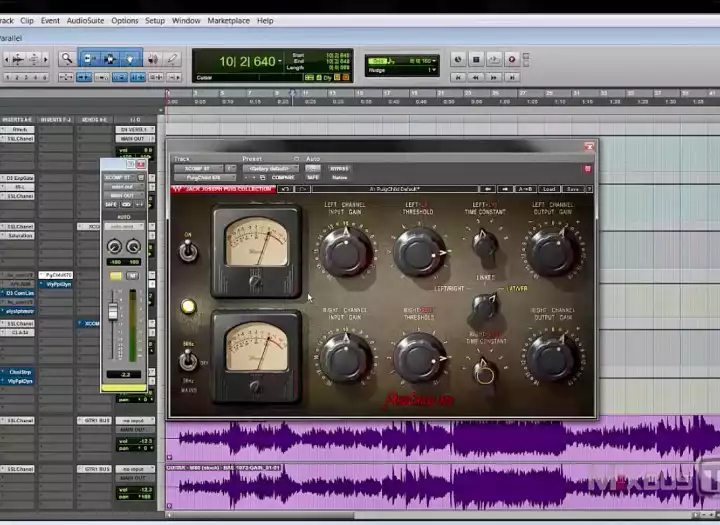
Task: Toggle the plugin BYPASS button
Action: (339, 169)
